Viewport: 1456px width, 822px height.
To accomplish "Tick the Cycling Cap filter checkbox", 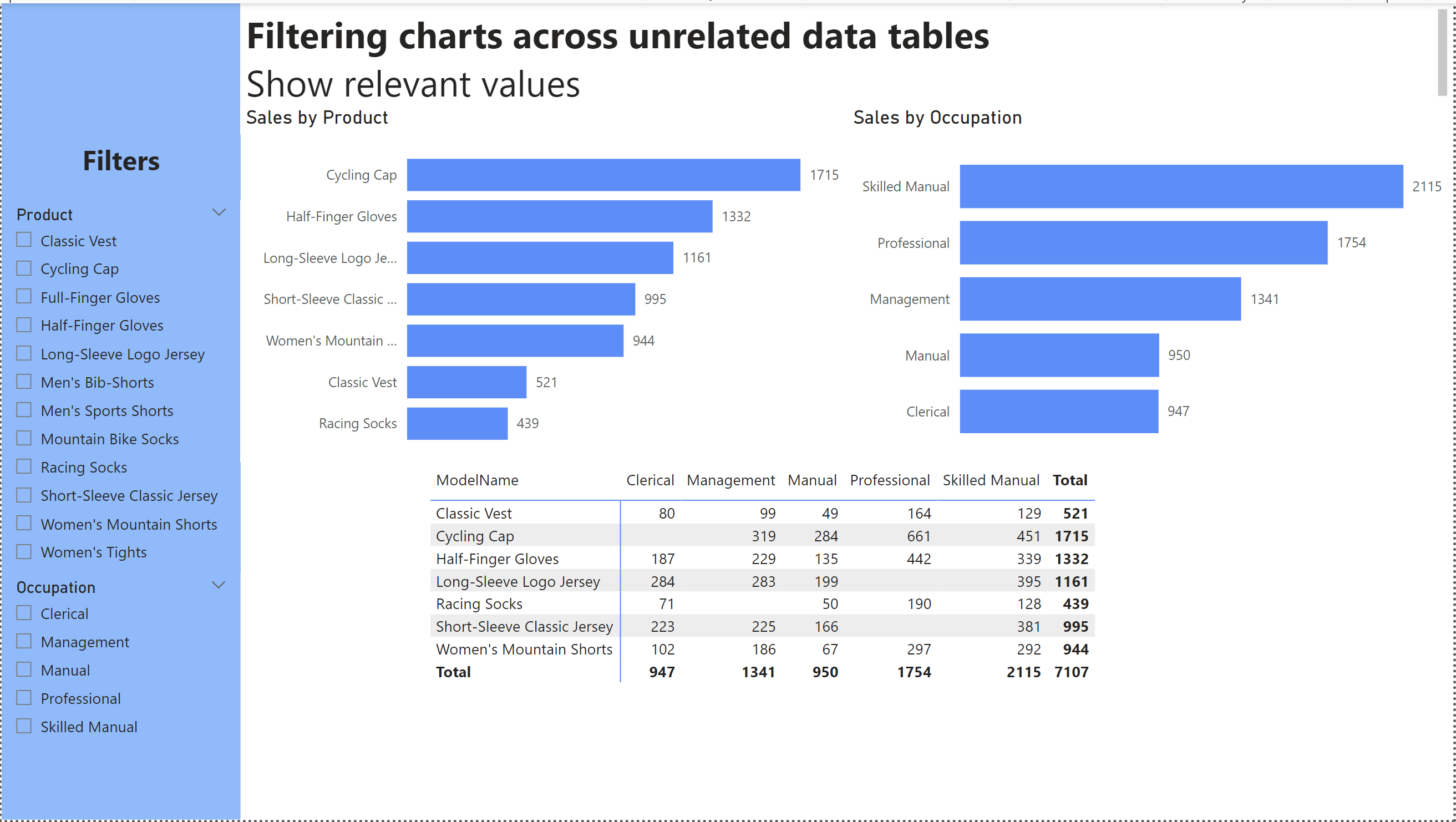I will point(24,268).
